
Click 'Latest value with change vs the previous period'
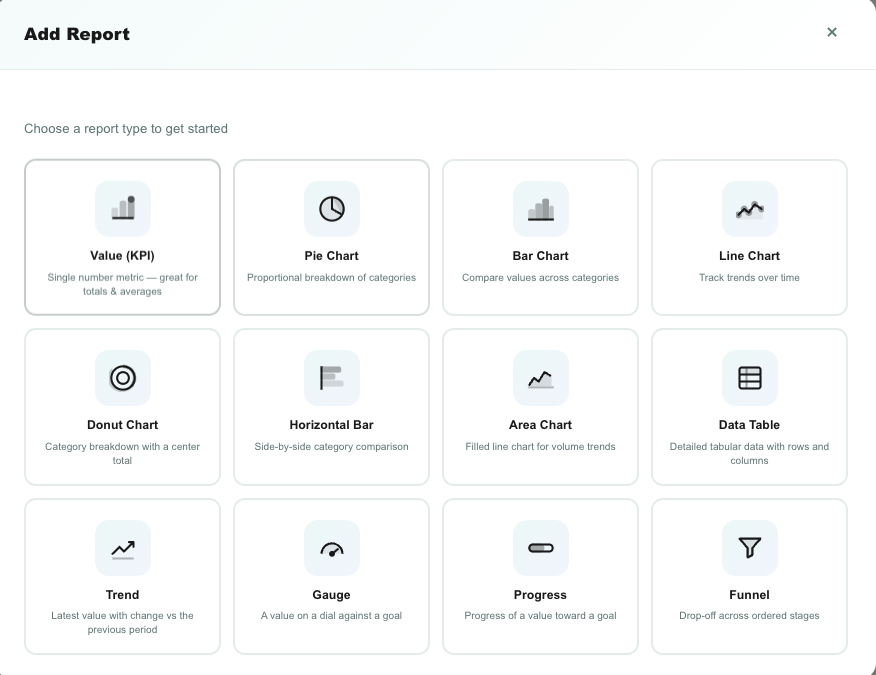click(122, 622)
